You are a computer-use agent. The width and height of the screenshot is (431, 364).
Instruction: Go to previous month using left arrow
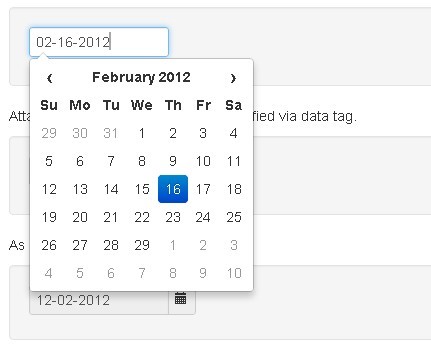pyautogui.click(x=49, y=78)
